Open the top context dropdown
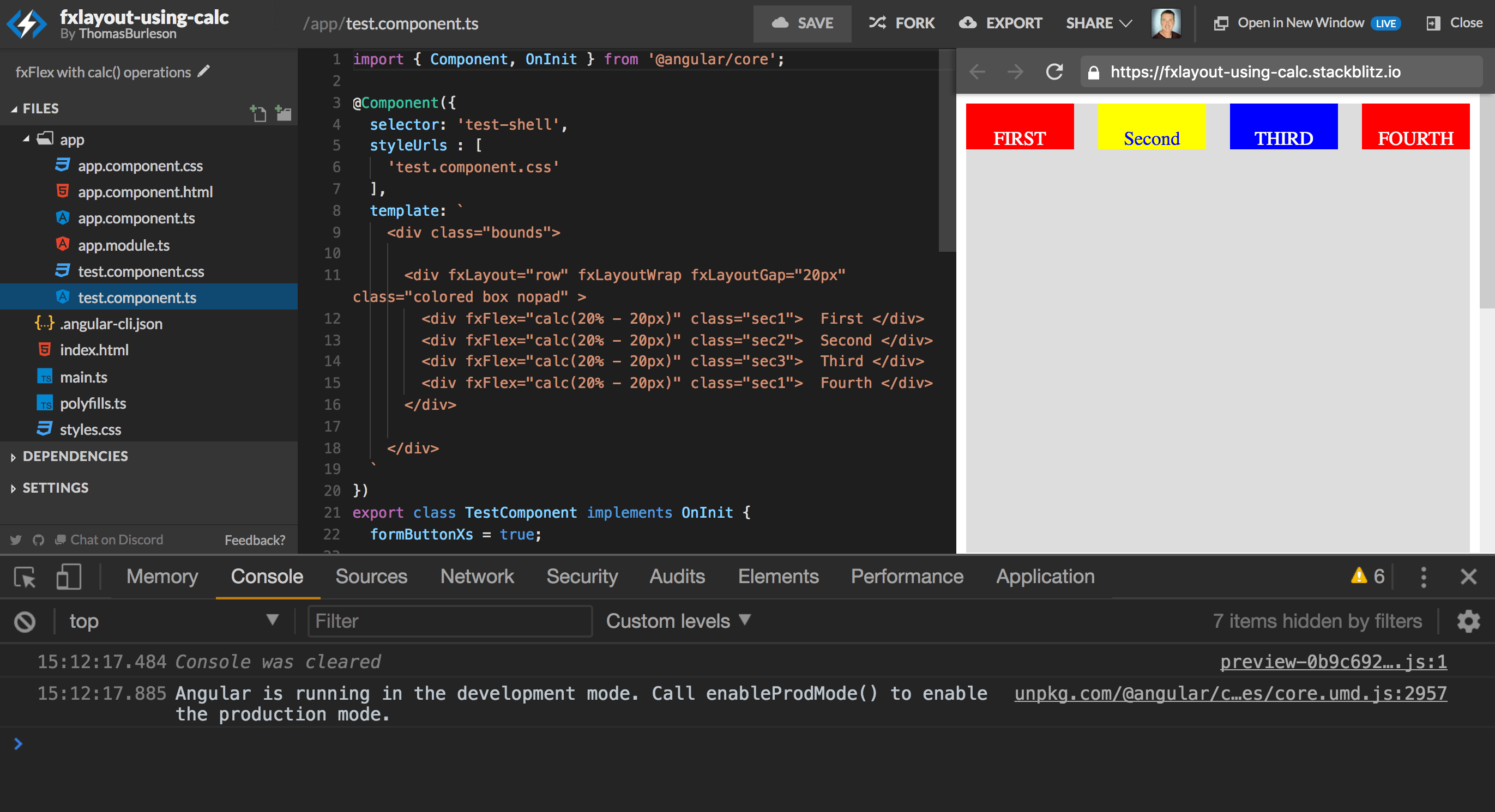 pyautogui.click(x=173, y=621)
